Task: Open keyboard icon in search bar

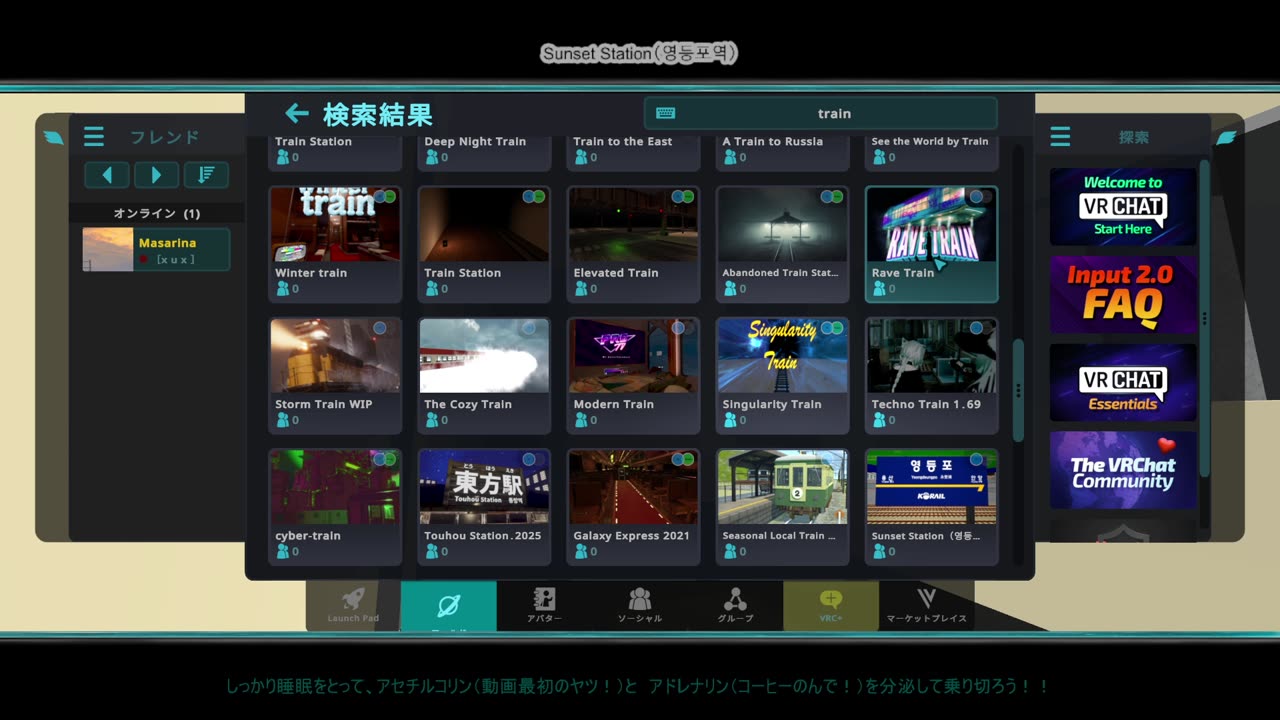Action: point(665,114)
